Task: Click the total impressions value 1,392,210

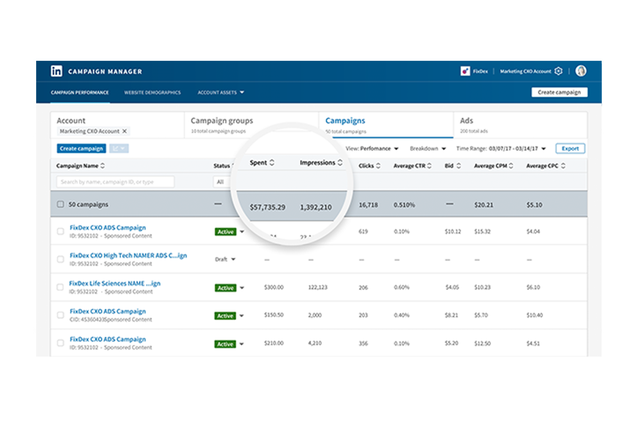Action: (x=316, y=207)
